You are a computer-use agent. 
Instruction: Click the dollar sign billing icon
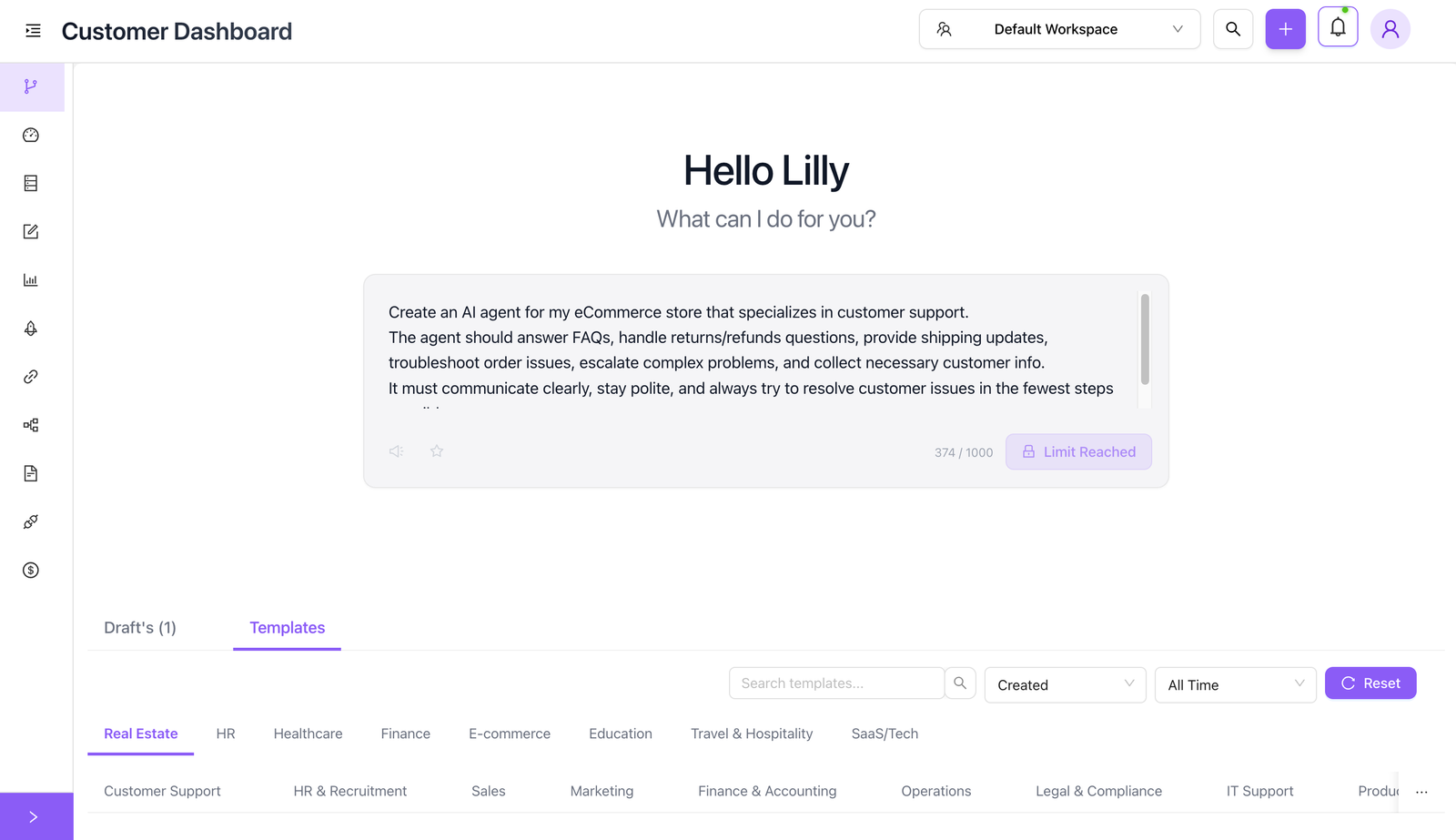[x=31, y=571]
